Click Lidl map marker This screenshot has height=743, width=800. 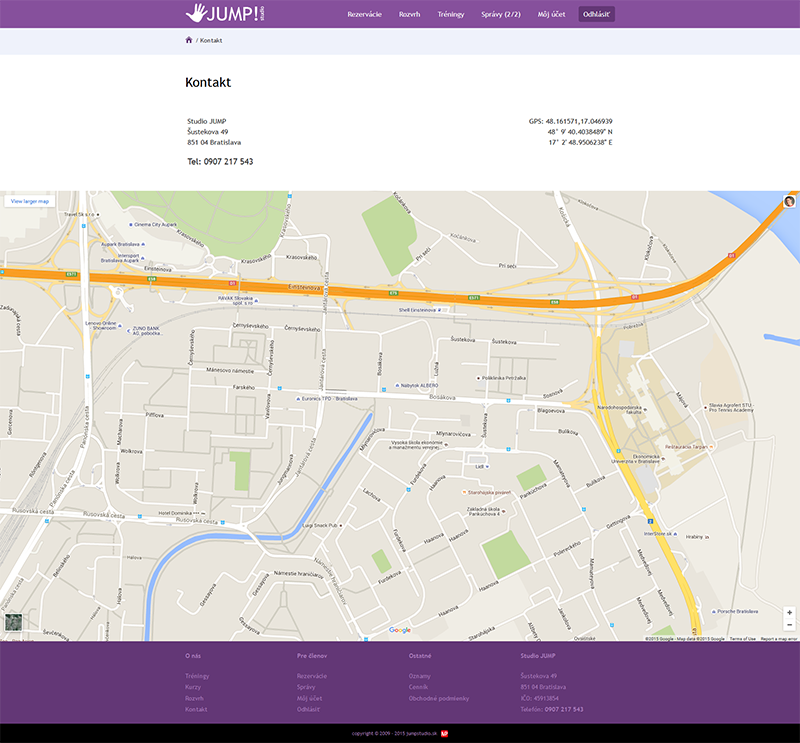pos(482,466)
